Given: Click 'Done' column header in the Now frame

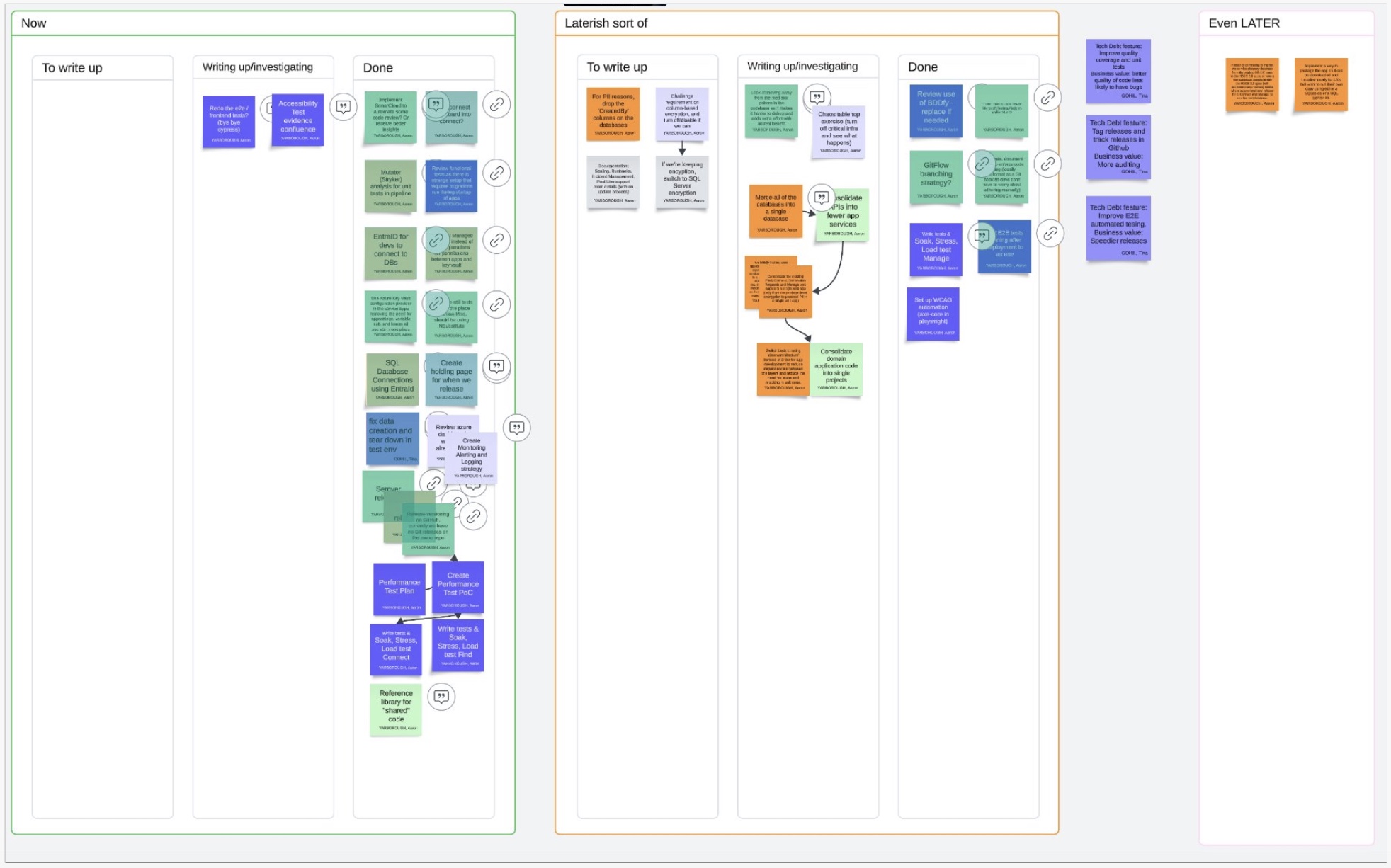Looking at the screenshot, I should click(378, 68).
